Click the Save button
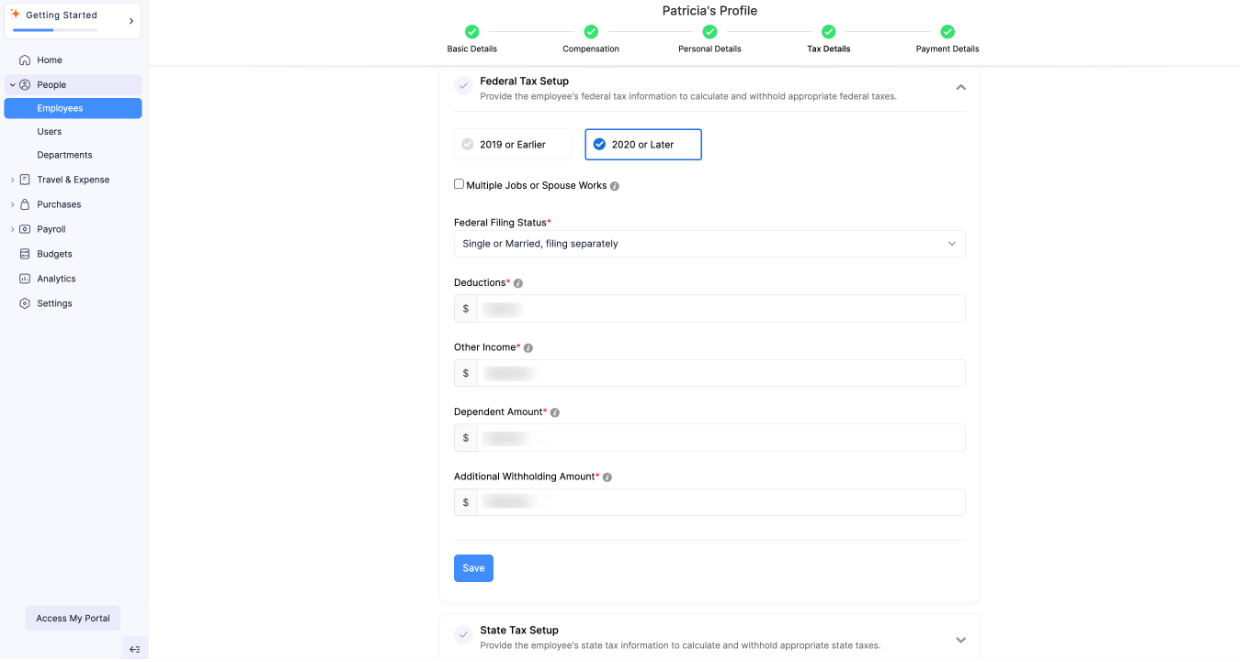The width and height of the screenshot is (1240, 662). point(473,567)
